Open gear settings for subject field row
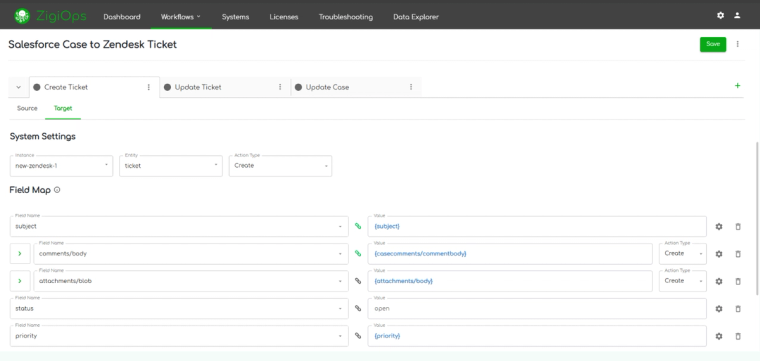The image size is (760, 361). click(719, 226)
